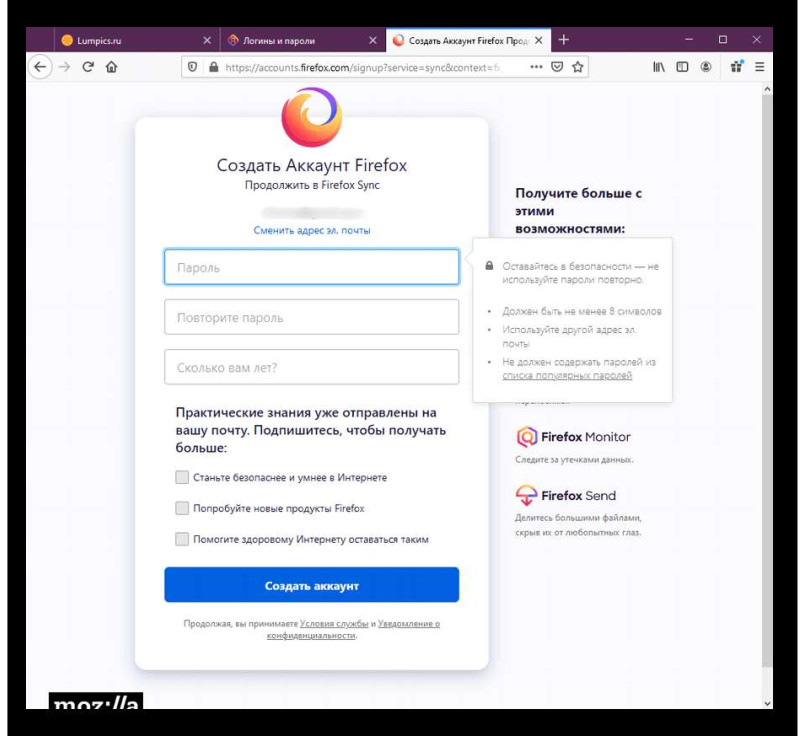Check Станьте безопаснее и умнее в Интернете

coord(182,477)
